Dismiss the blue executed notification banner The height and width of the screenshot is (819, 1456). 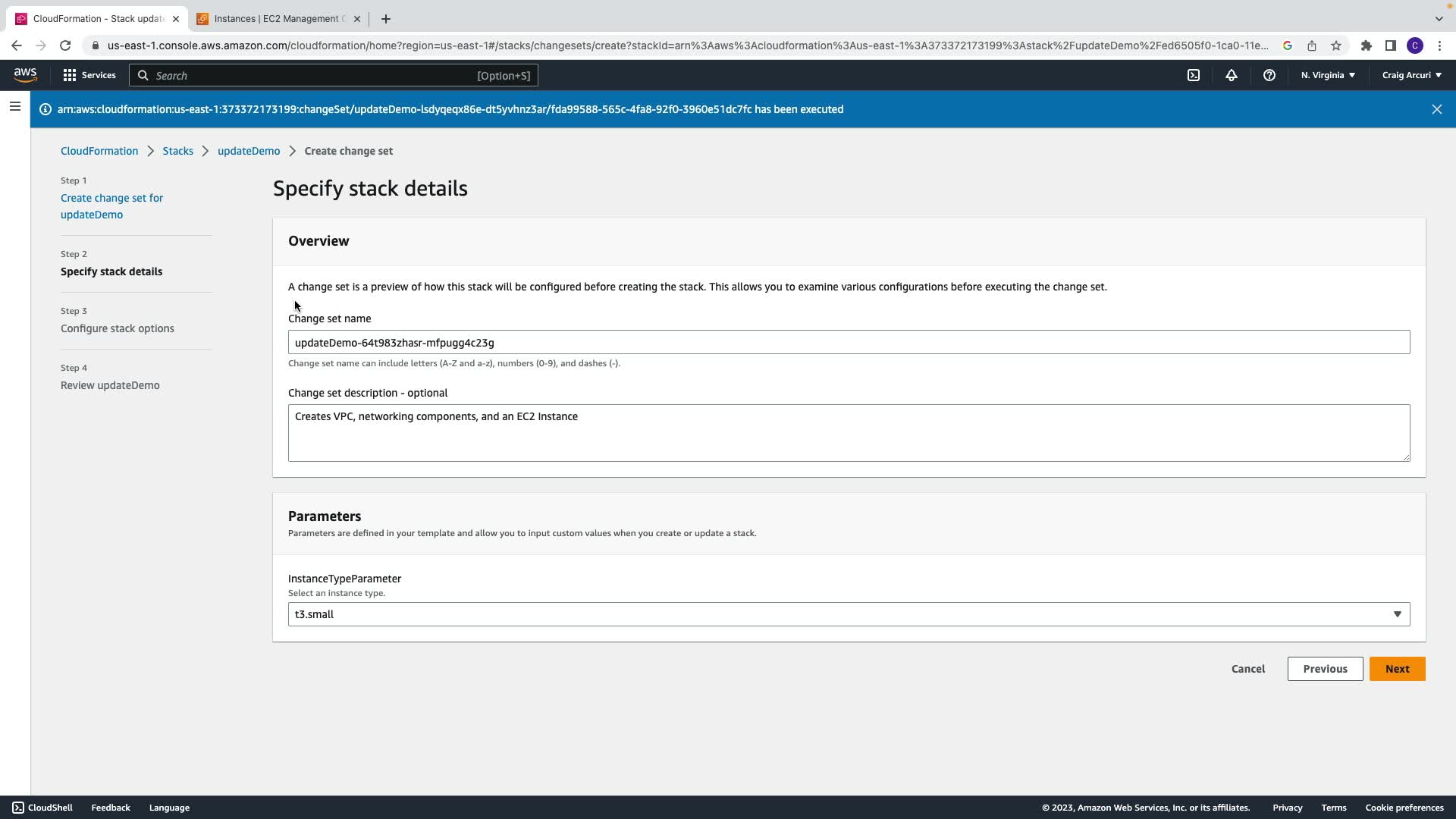click(x=1436, y=109)
